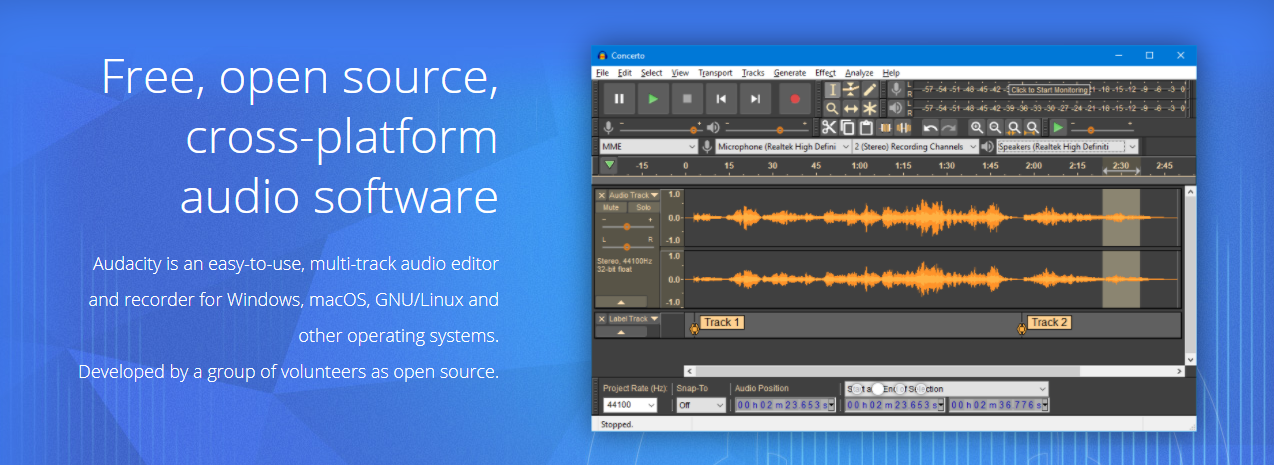Click the horizontal scrollbar thumb

(x=888, y=371)
